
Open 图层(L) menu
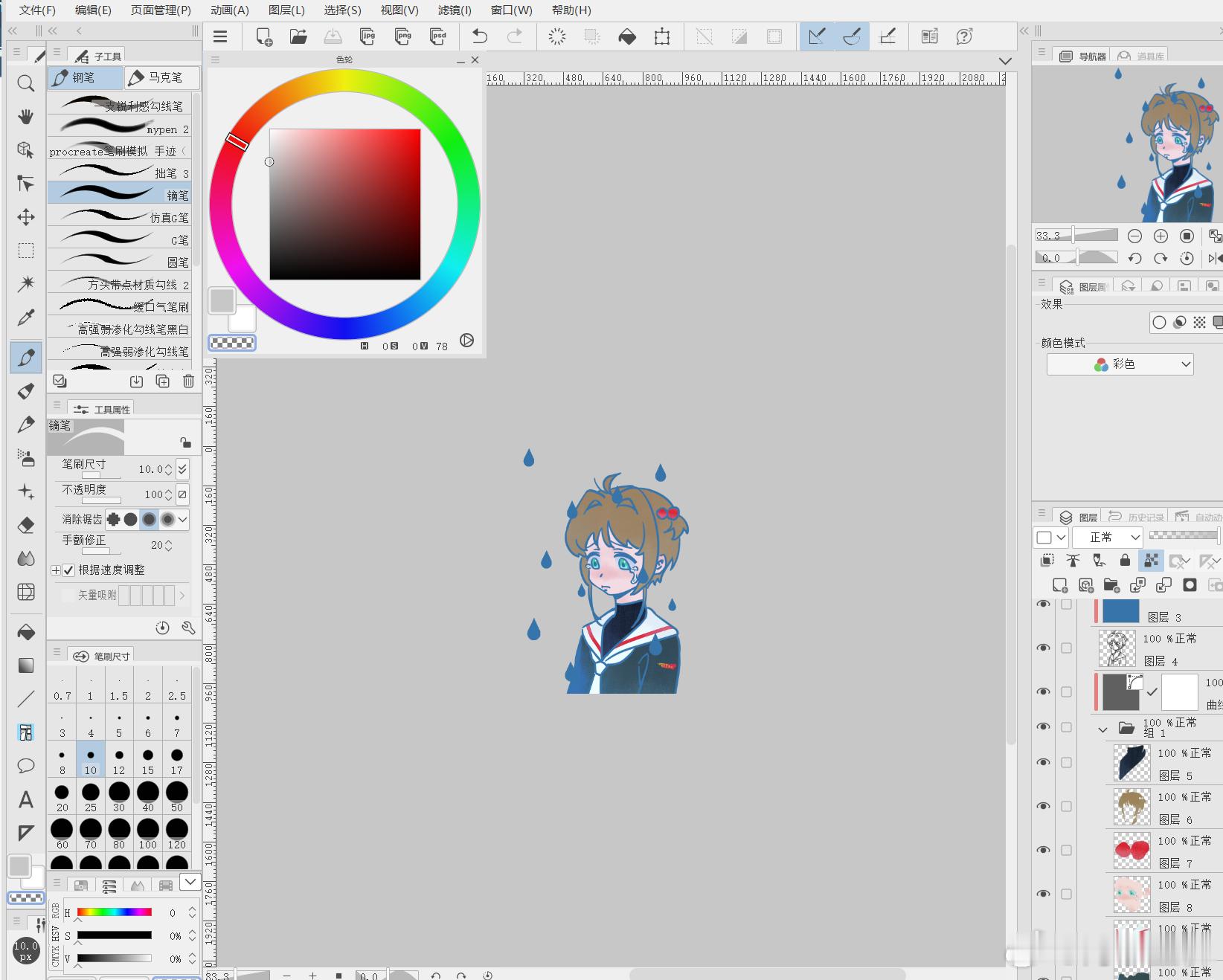(x=286, y=10)
